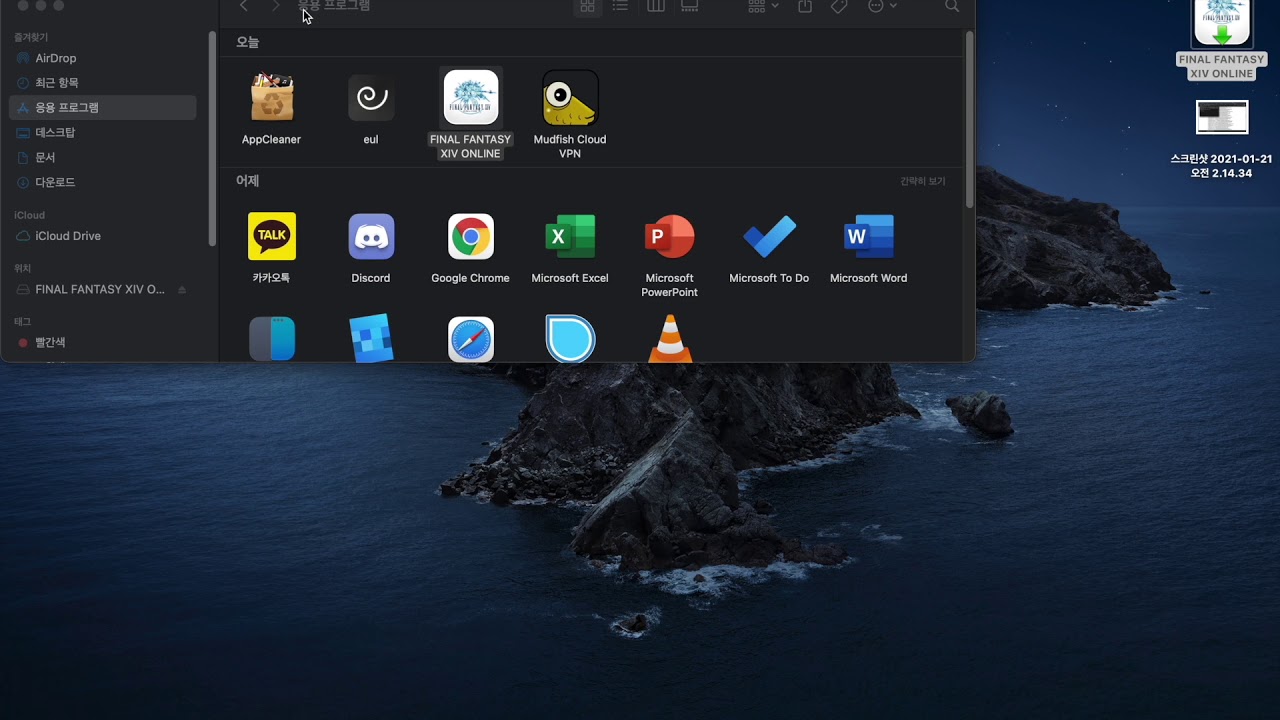The height and width of the screenshot is (720, 1280).
Task: Click the 오늘 section header
Action: point(247,43)
